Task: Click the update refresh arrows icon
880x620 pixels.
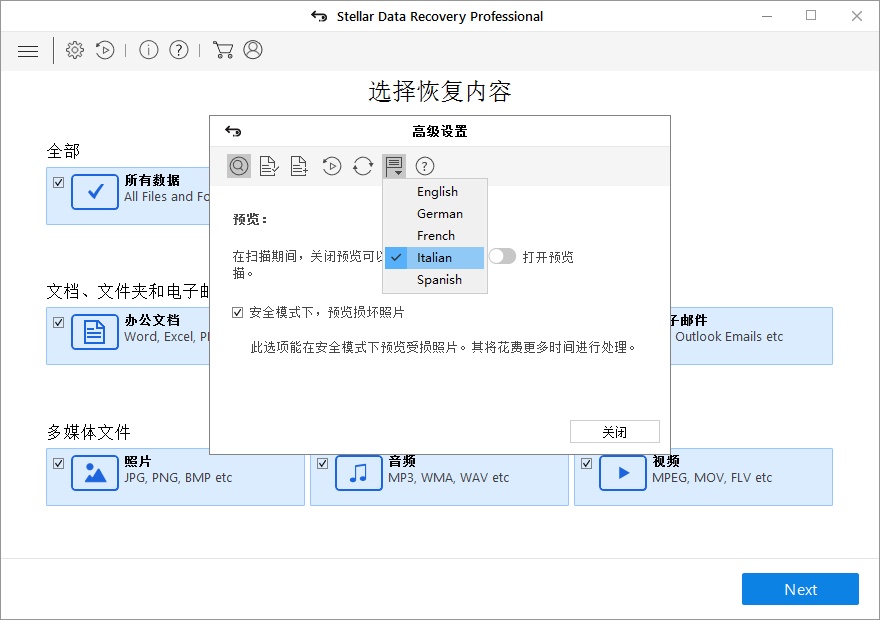Action: point(363,166)
